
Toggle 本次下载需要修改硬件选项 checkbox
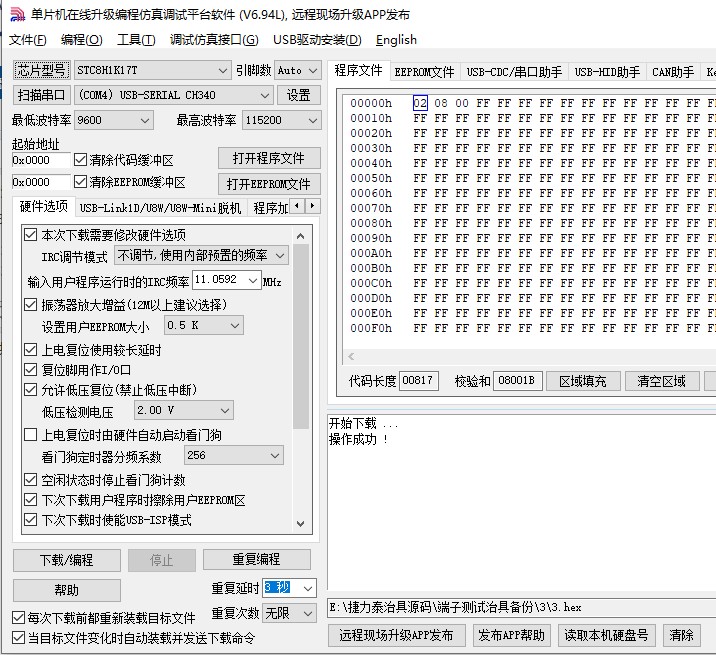31,235
